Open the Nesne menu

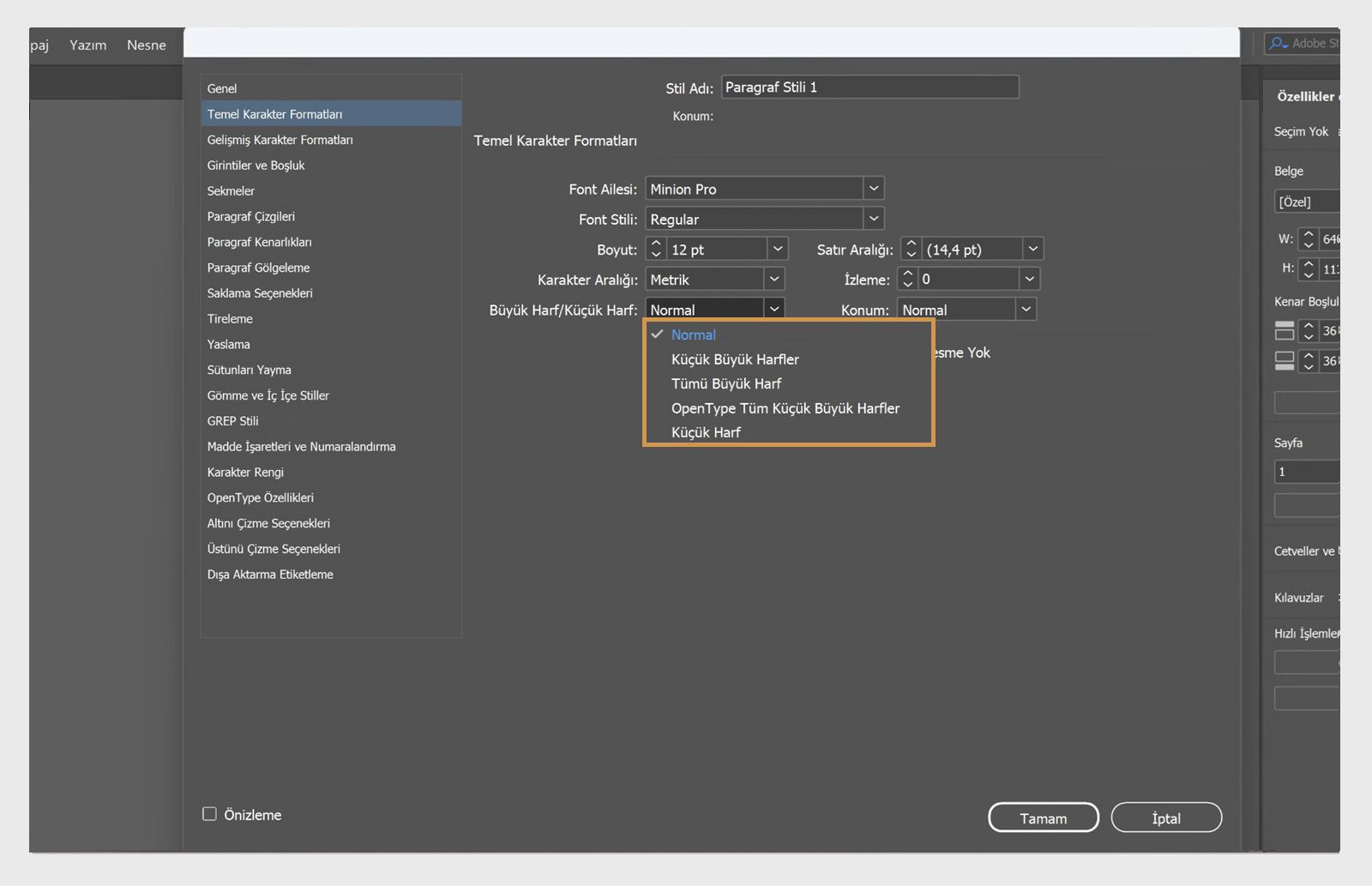[147, 45]
